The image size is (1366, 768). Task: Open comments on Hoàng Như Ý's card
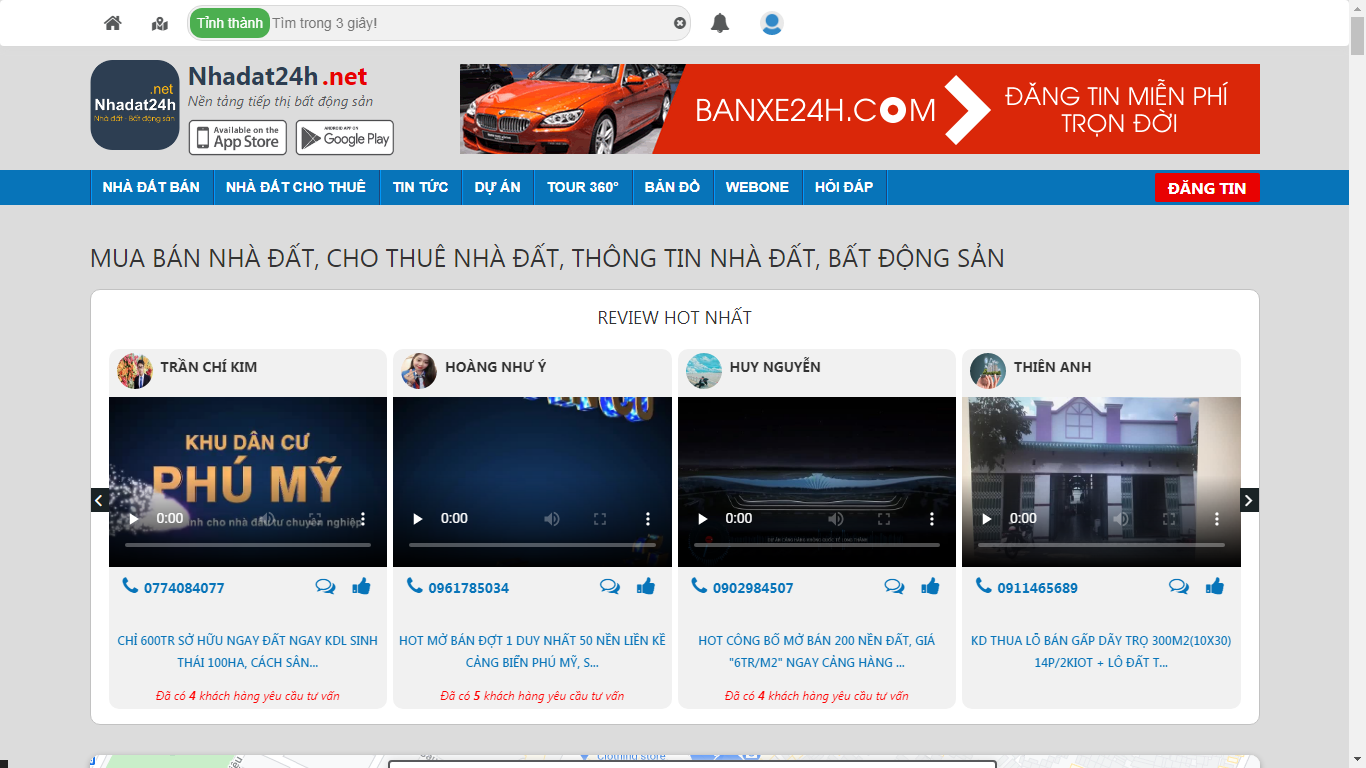coord(610,587)
